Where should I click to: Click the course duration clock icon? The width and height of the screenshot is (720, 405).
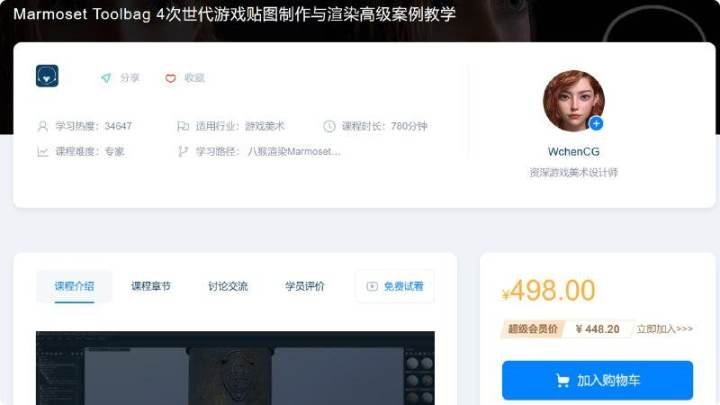(x=329, y=126)
